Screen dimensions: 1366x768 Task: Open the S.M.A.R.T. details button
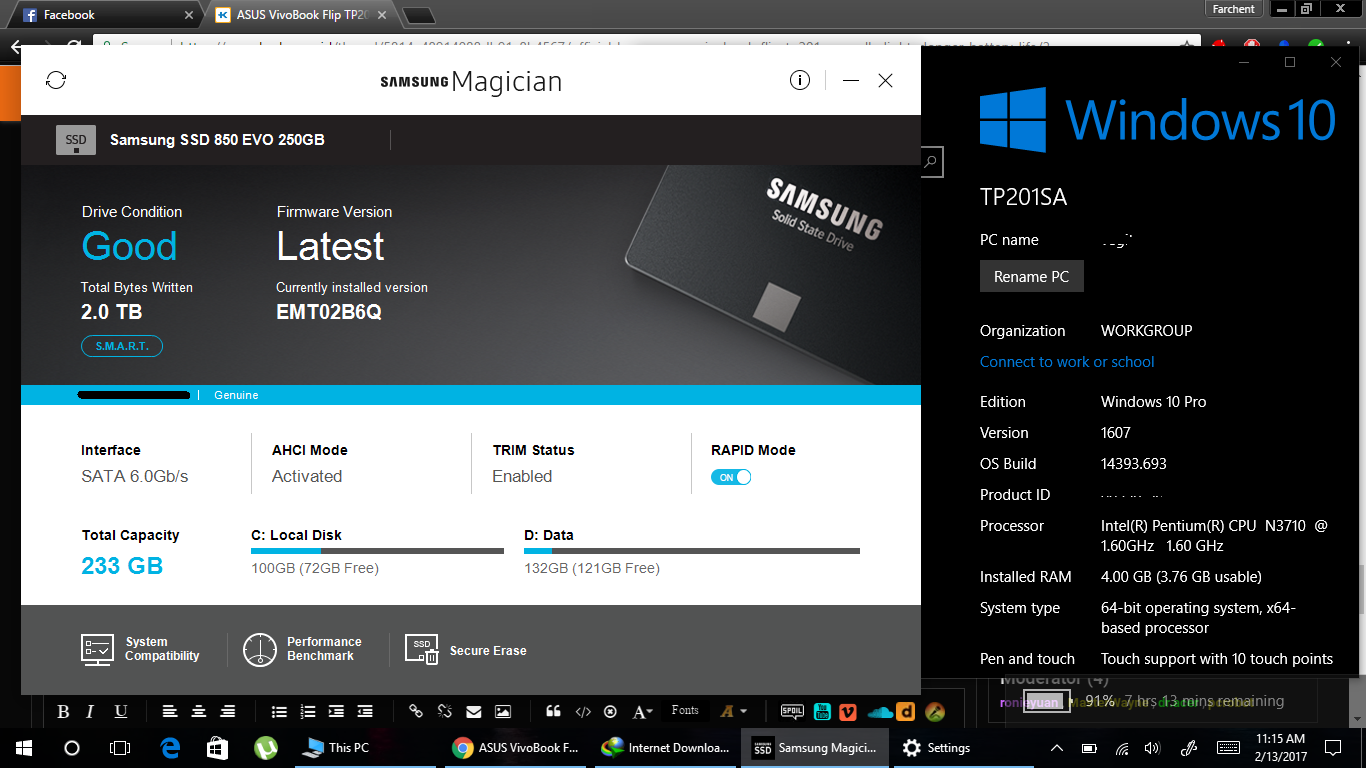[122, 346]
